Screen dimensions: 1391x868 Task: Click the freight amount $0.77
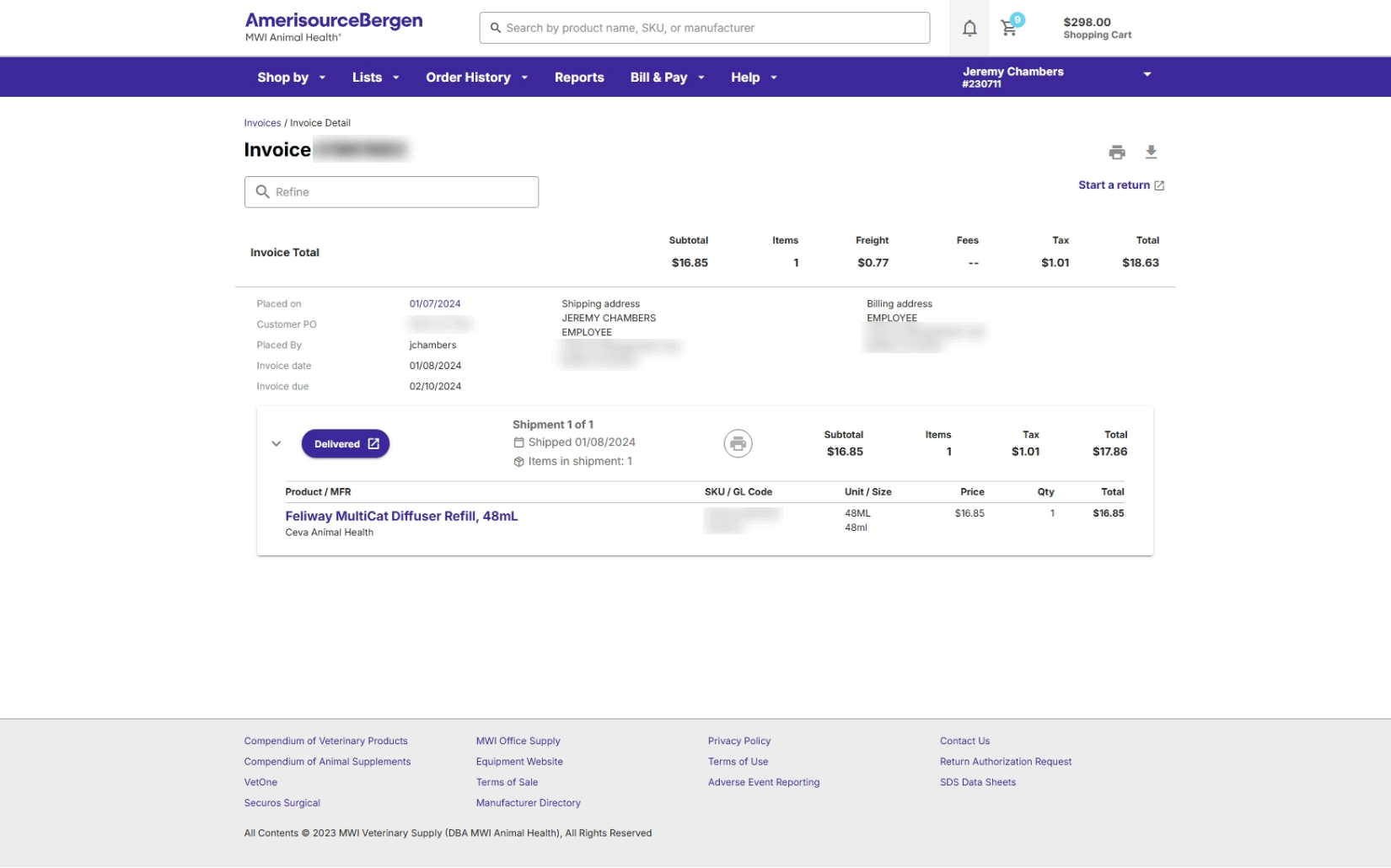click(x=873, y=263)
